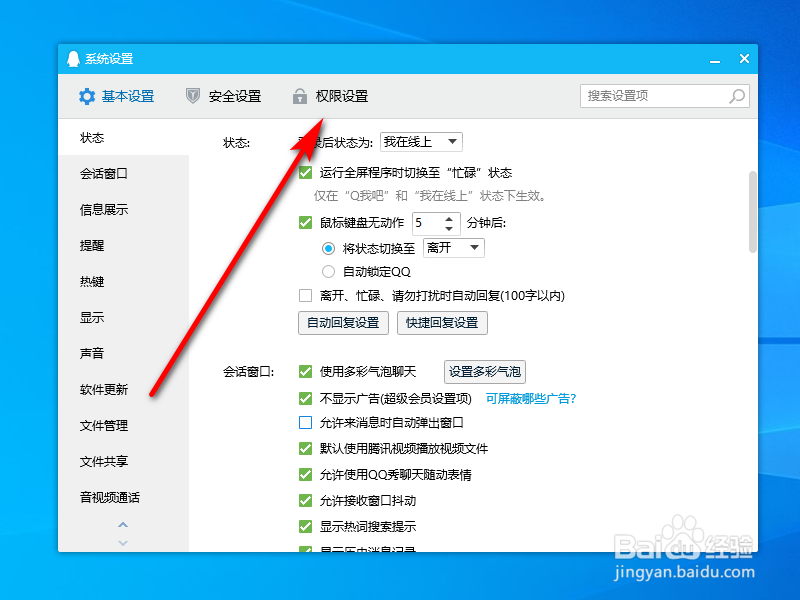The width and height of the screenshot is (800, 600).
Task: Open the 离开 status switch dropdown
Action: [454, 248]
